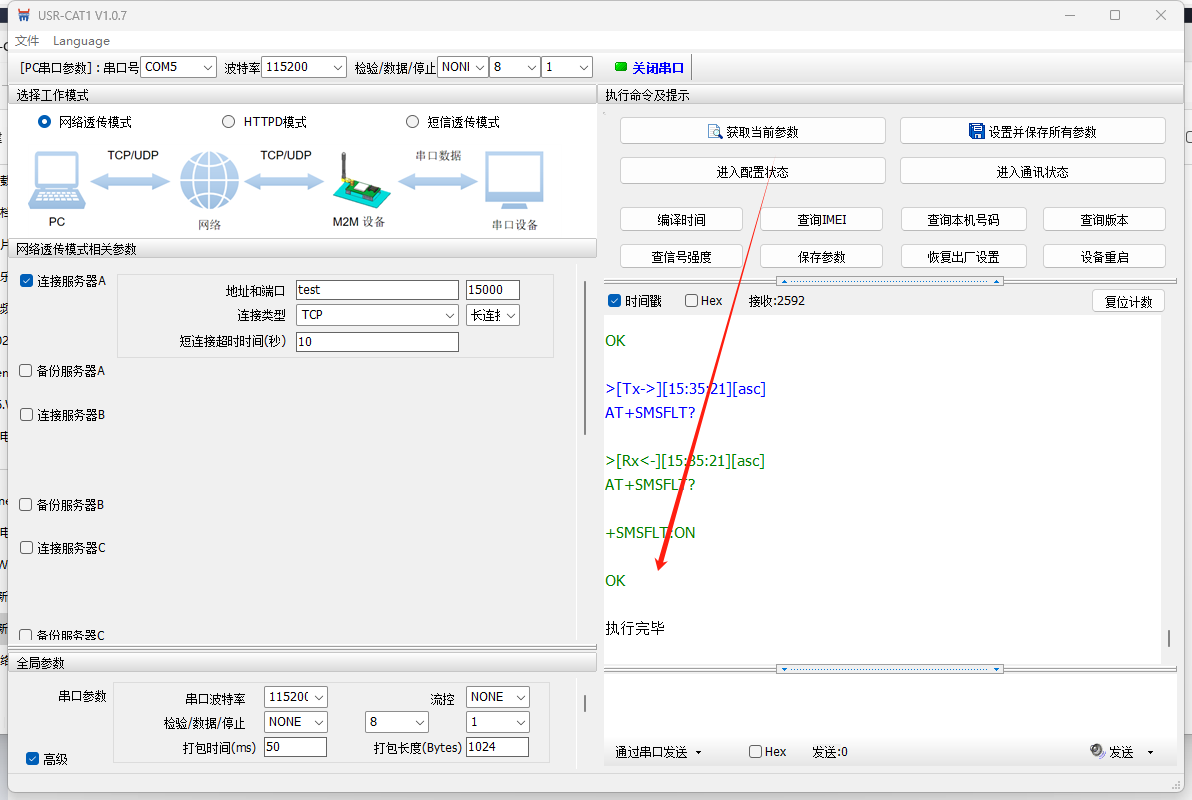Open the 文件 menu

tap(27, 41)
